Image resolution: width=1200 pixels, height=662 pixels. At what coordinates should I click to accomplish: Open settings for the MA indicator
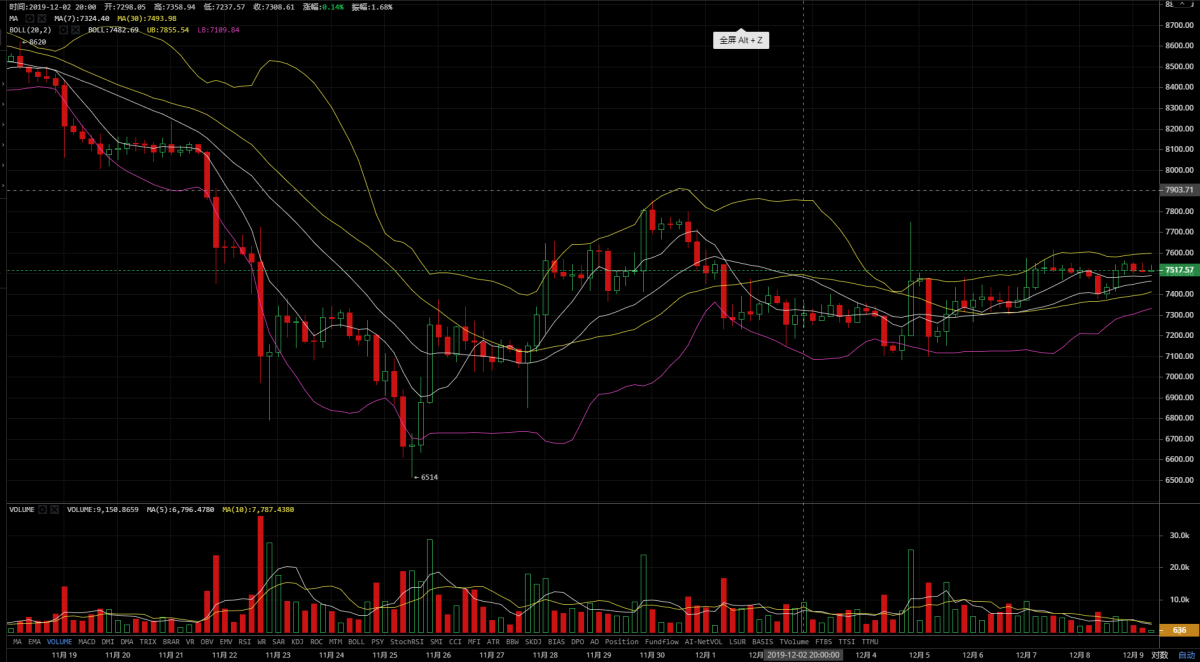(30, 19)
